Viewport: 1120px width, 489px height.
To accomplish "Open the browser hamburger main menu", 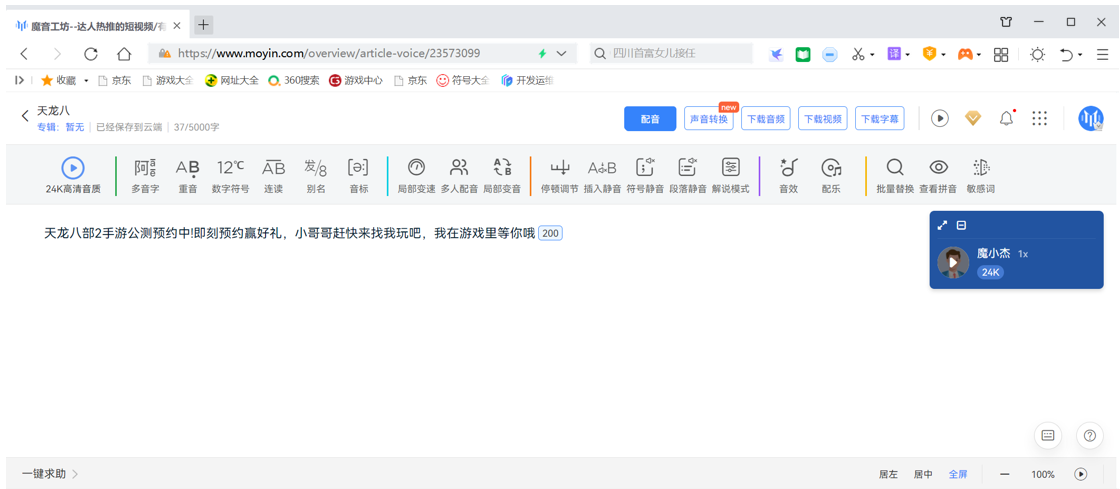I will (1101, 54).
